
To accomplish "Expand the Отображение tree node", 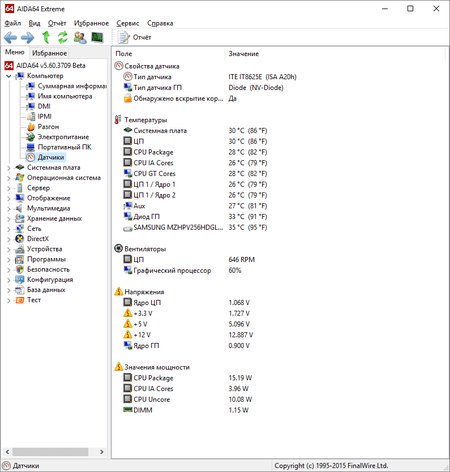I will (9, 198).
